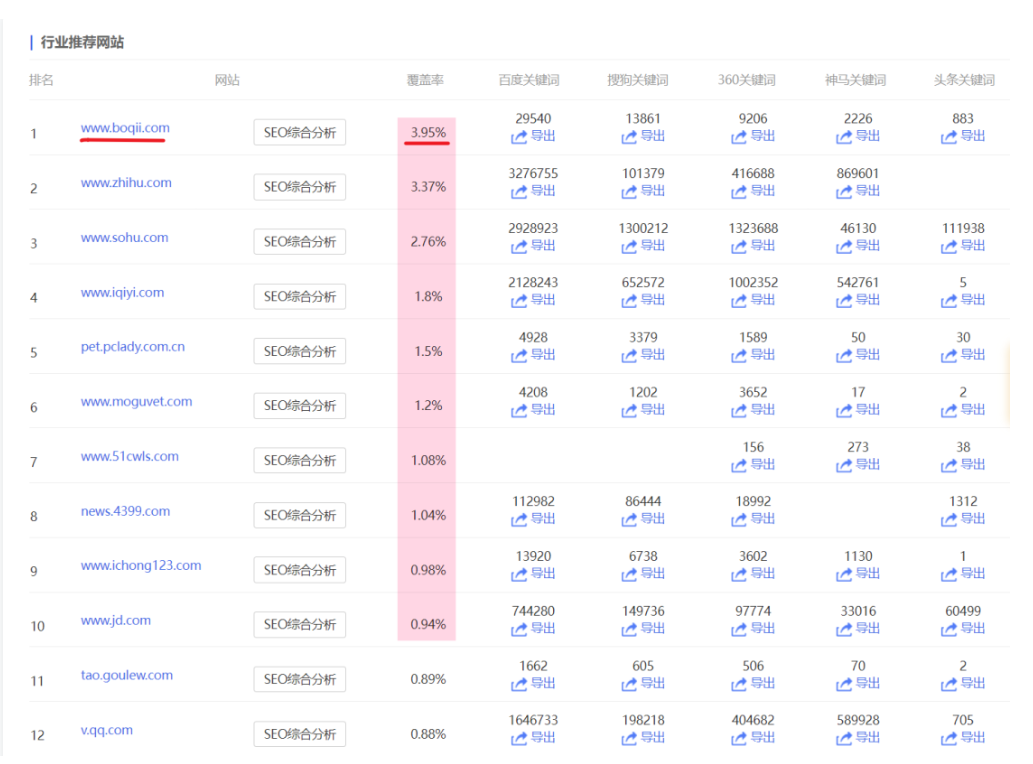Export Baidu keywords 112982 for news.4399.com
1033x764 pixels.
[x=533, y=519]
